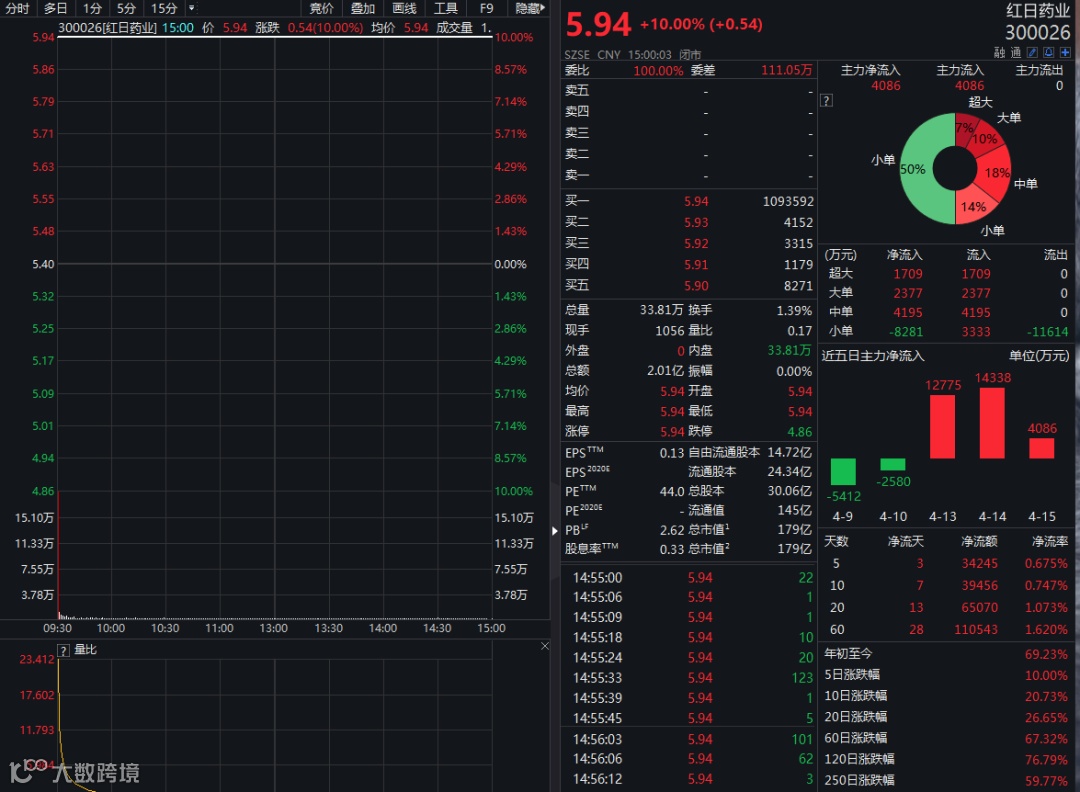Image resolution: width=1080 pixels, height=792 pixels.
Task: Click the 委比 value 100.00%
Action: coord(658,71)
